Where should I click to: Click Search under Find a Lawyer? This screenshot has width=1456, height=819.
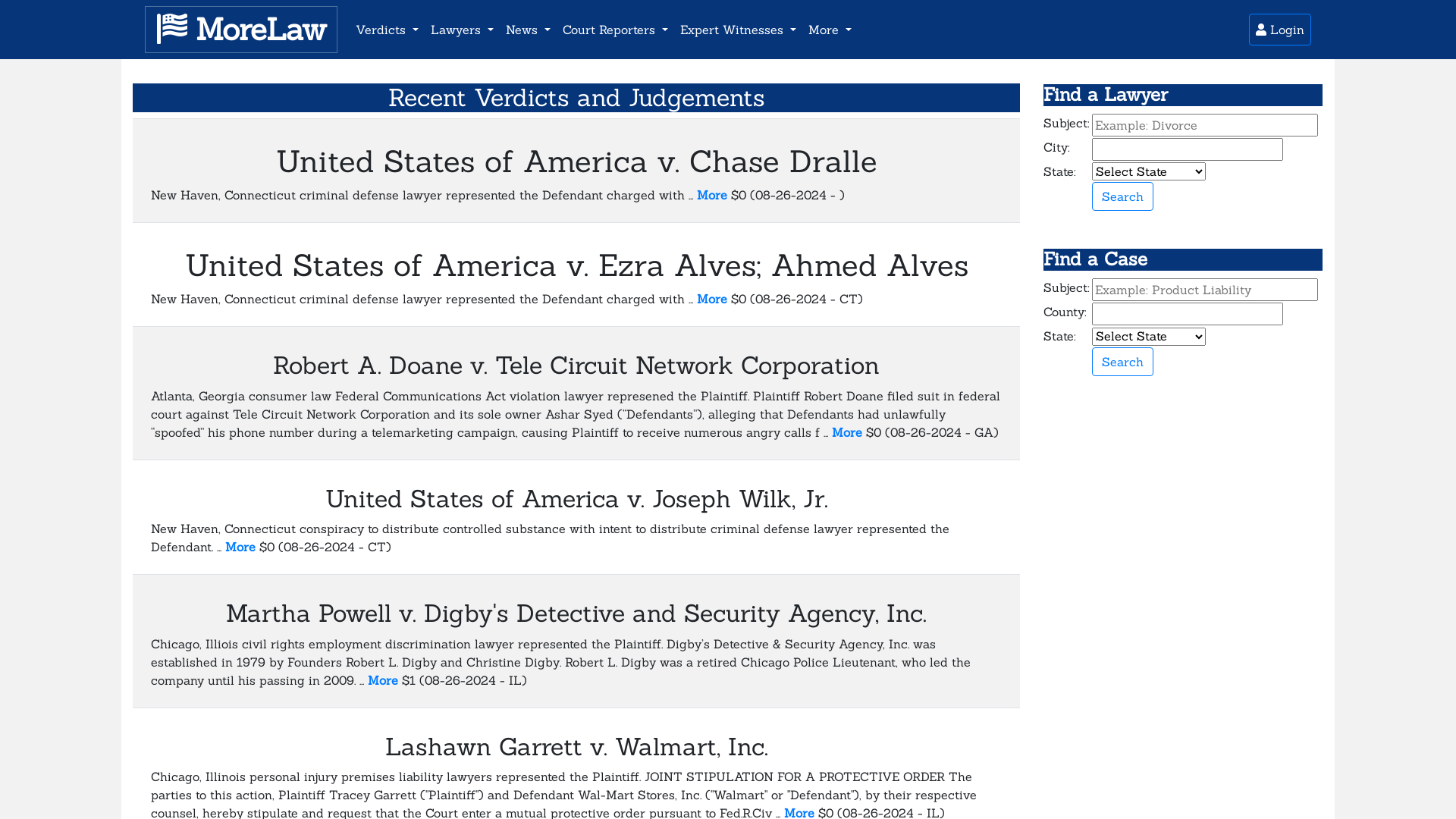point(1122,196)
